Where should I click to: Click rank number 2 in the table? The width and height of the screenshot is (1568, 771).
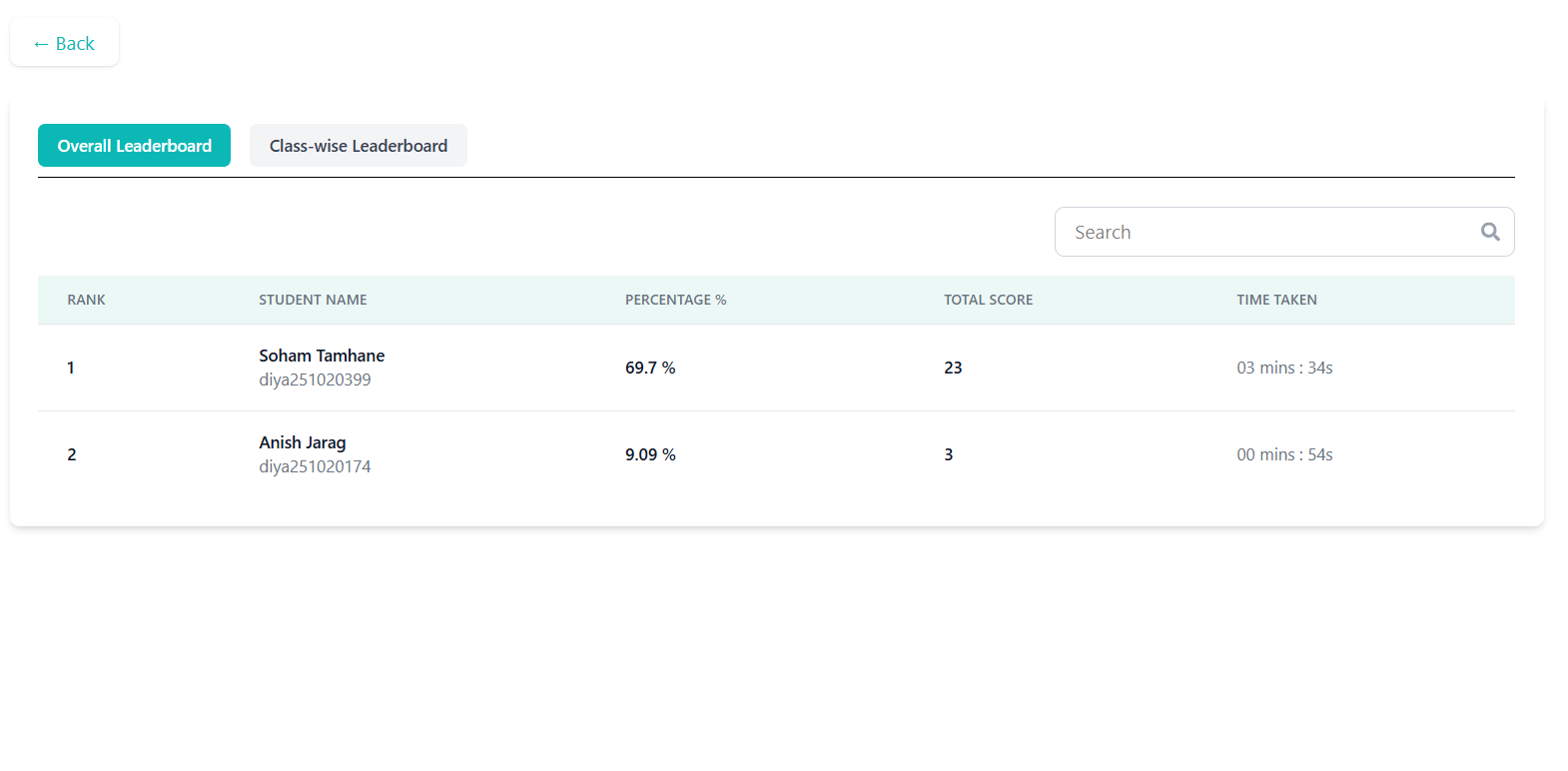pos(72,454)
